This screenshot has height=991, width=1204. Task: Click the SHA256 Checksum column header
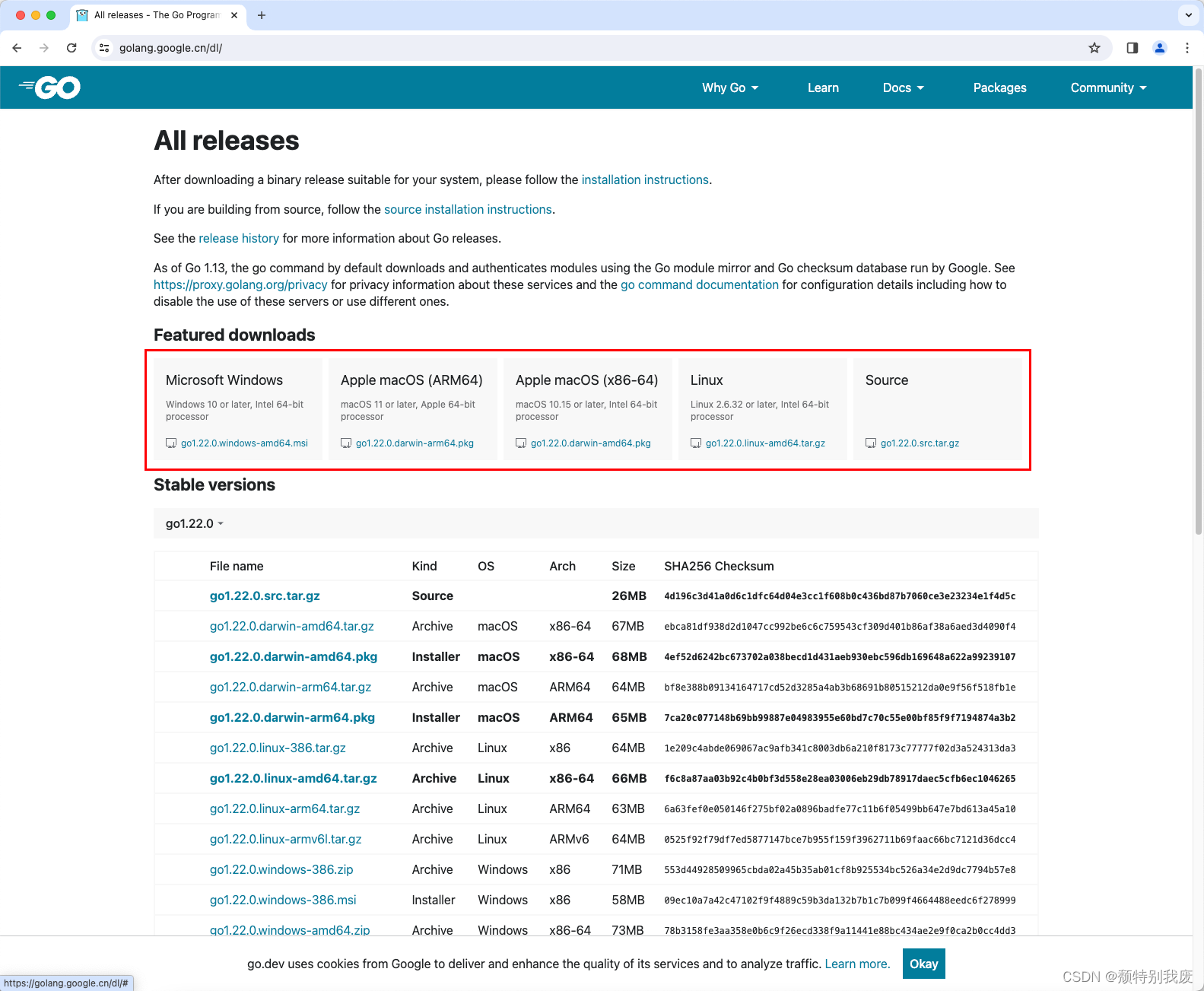pos(719,566)
